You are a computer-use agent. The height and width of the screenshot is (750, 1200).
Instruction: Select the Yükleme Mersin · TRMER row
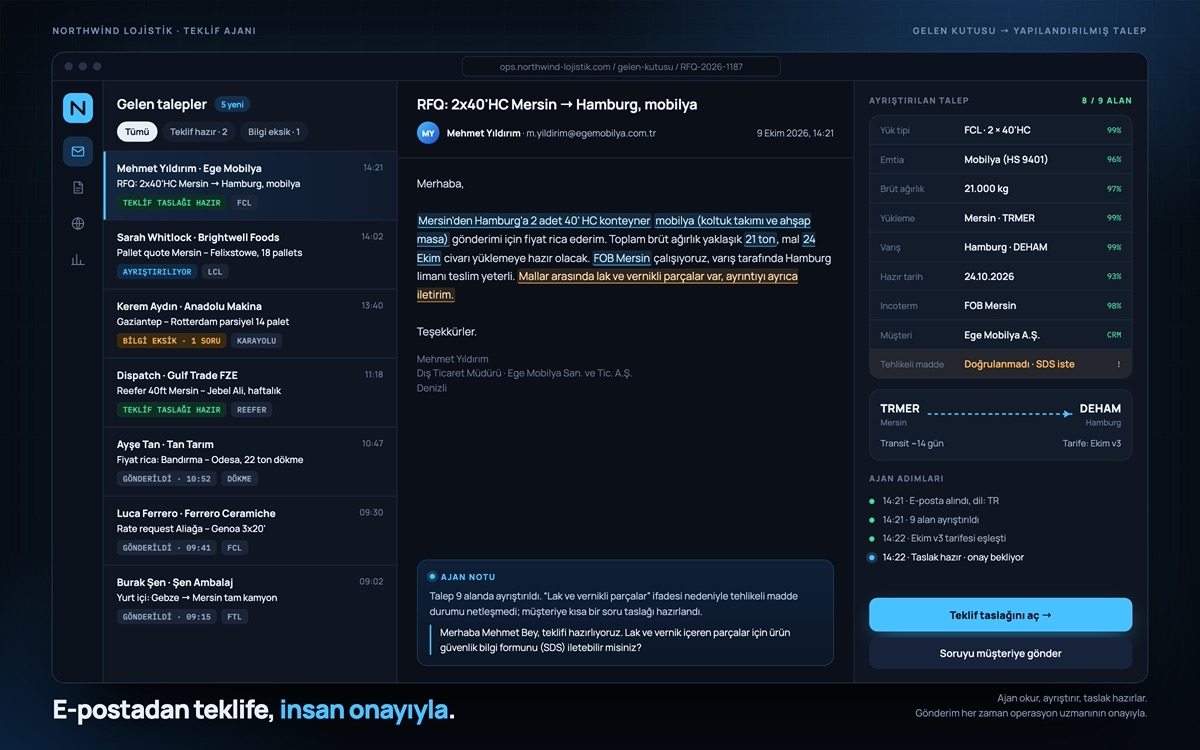(1000, 218)
